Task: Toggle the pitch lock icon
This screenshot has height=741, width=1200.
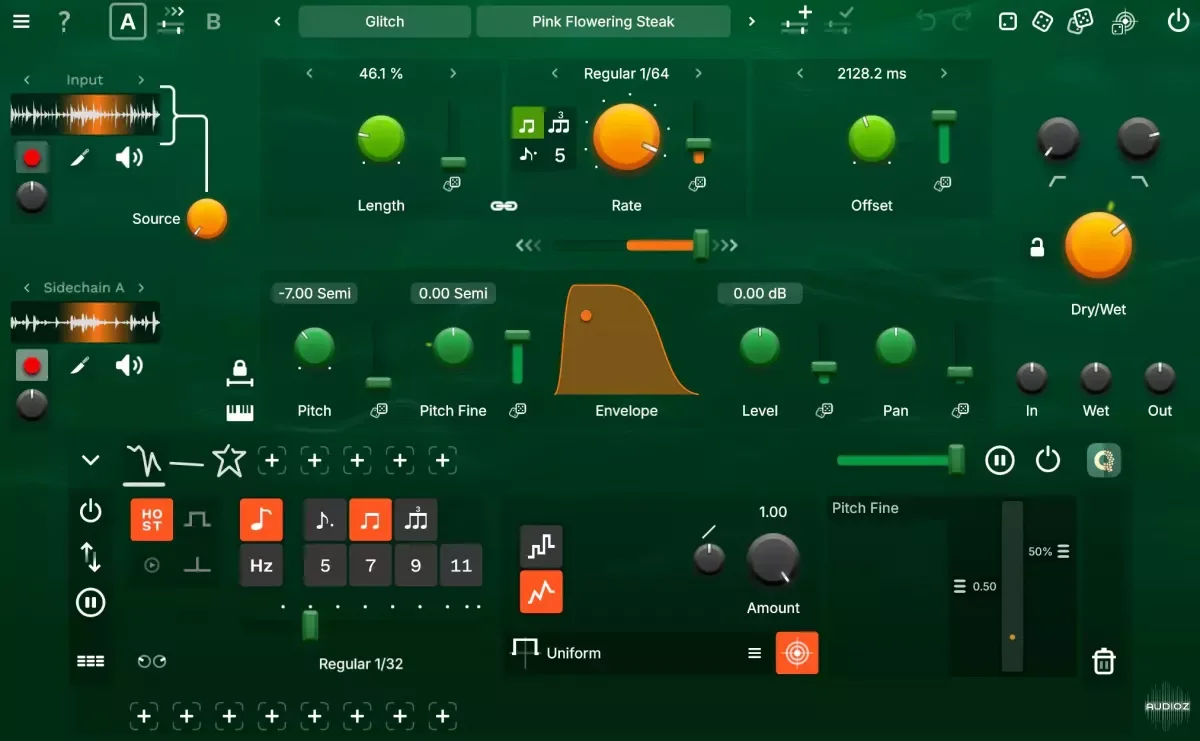Action: [x=240, y=373]
